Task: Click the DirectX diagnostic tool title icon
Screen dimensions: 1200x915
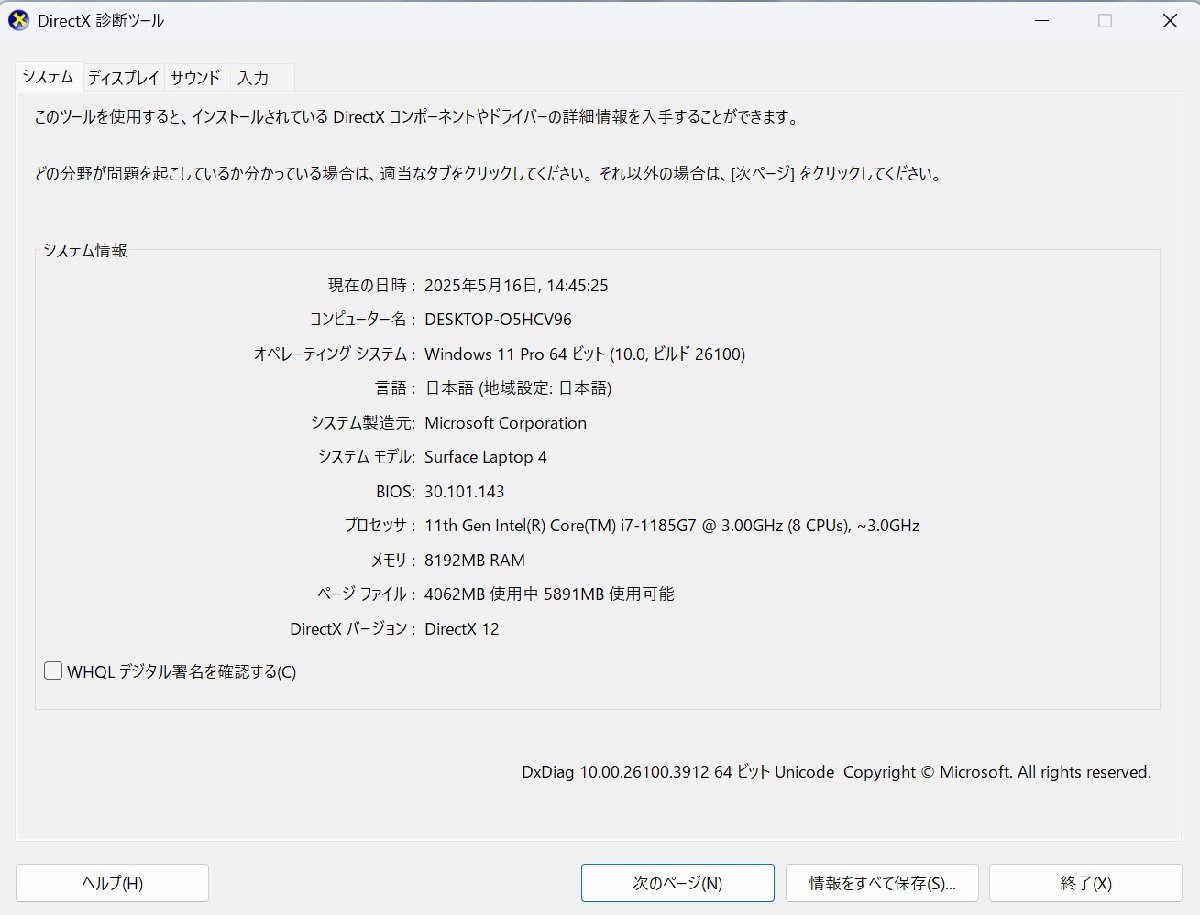Action: point(18,20)
